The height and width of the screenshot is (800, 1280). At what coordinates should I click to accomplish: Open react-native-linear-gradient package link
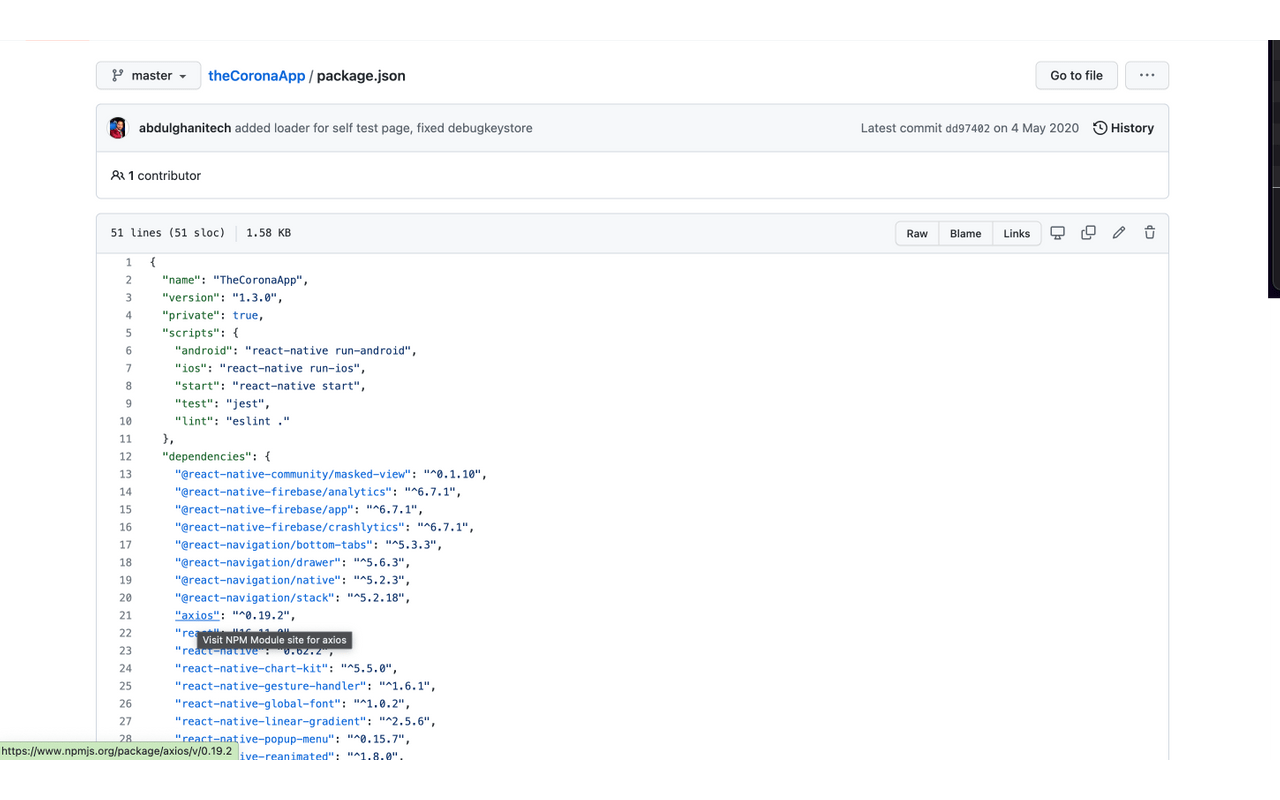(x=271, y=721)
